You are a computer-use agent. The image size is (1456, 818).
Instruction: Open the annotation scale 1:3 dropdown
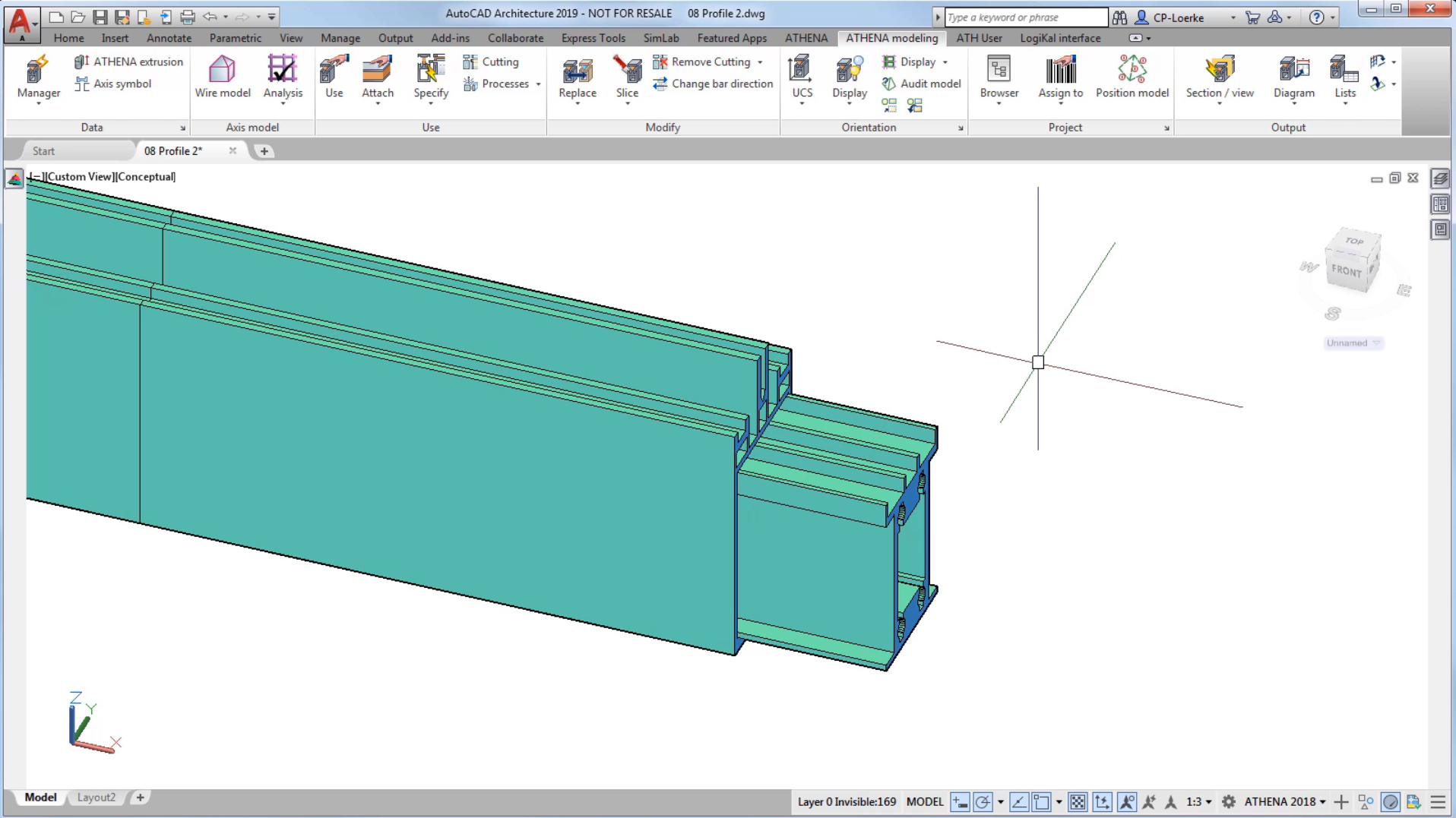point(1199,802)
